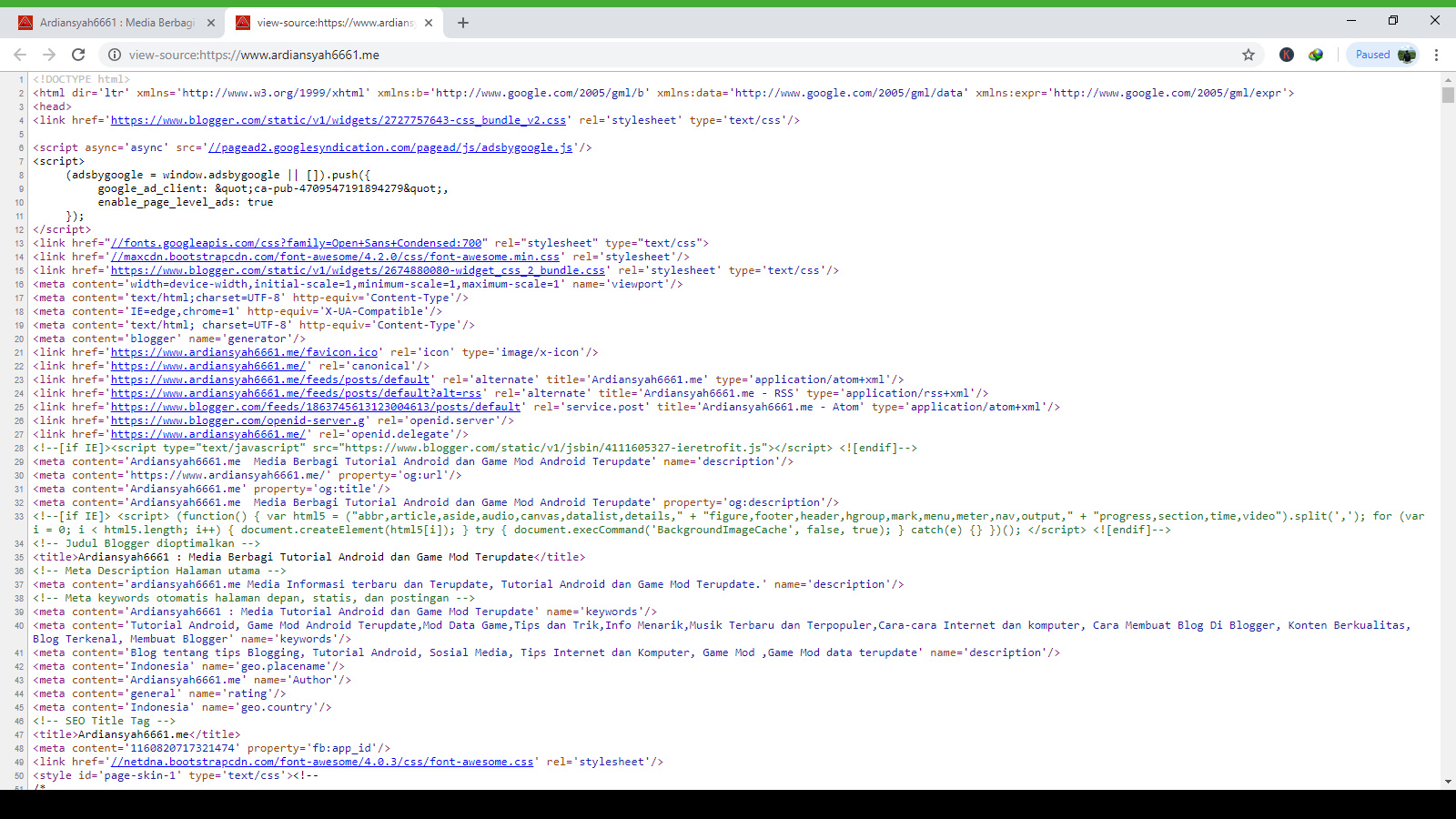Click the '<!DOCTYPE html>' source line

[82, 79]
